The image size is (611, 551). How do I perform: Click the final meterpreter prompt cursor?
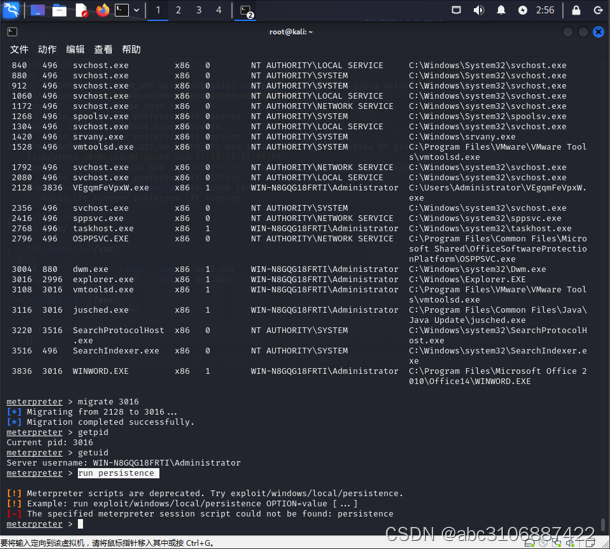80,524
